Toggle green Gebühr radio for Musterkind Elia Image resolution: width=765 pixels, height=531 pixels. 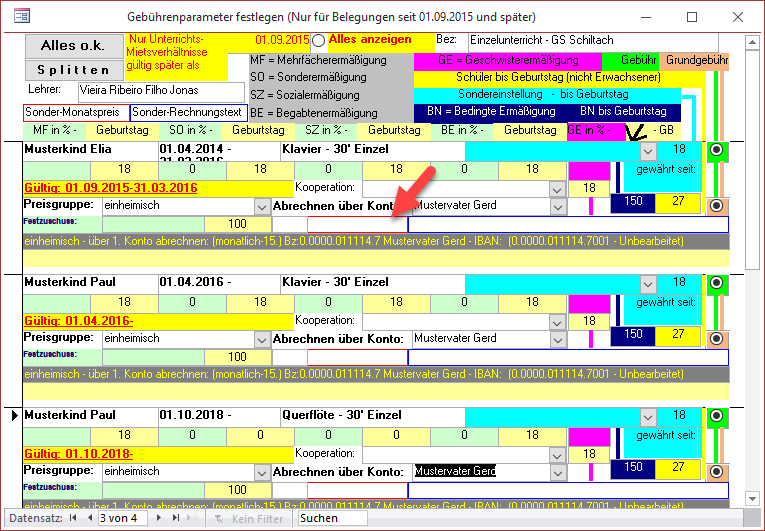coord(716,150)
